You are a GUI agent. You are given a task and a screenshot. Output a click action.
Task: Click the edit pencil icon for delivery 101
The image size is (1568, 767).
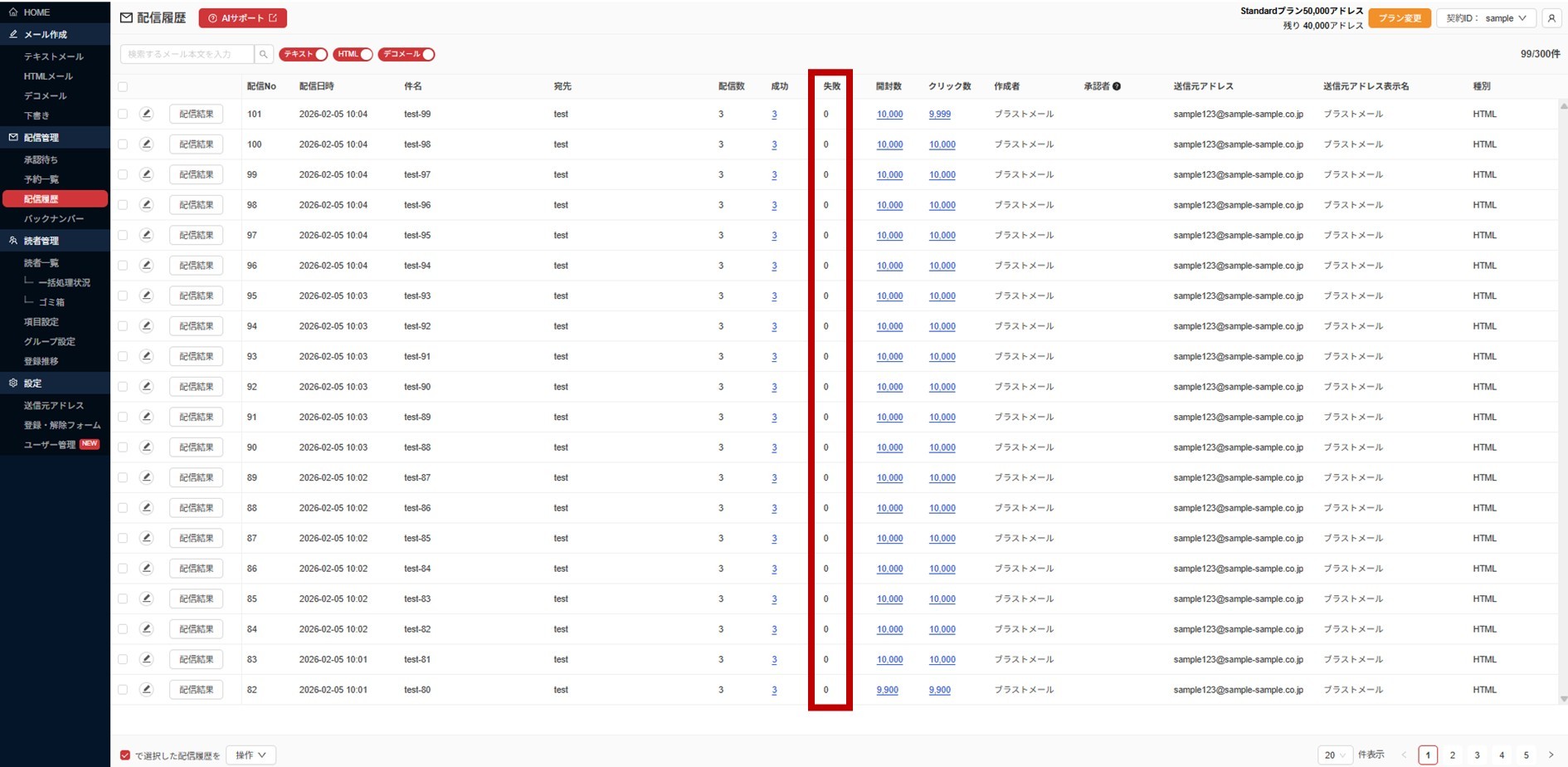click(x=147, y=114)
